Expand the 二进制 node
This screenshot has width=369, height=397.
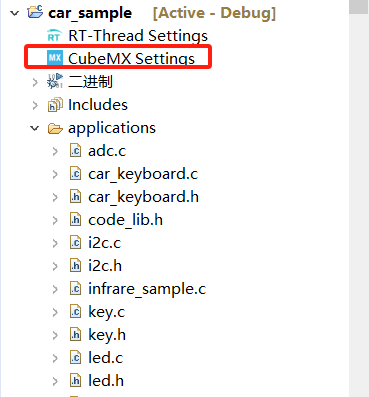tap(35, 82)
